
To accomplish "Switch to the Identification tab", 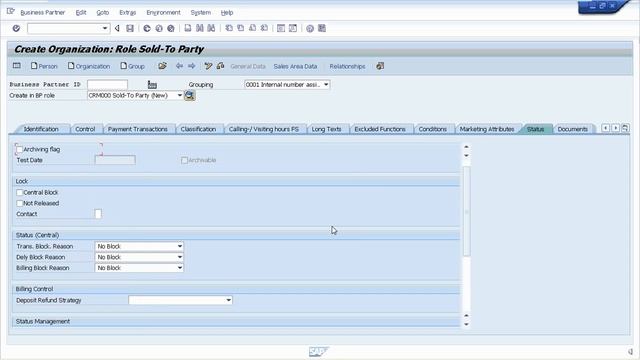I will (x=41, y=129).
